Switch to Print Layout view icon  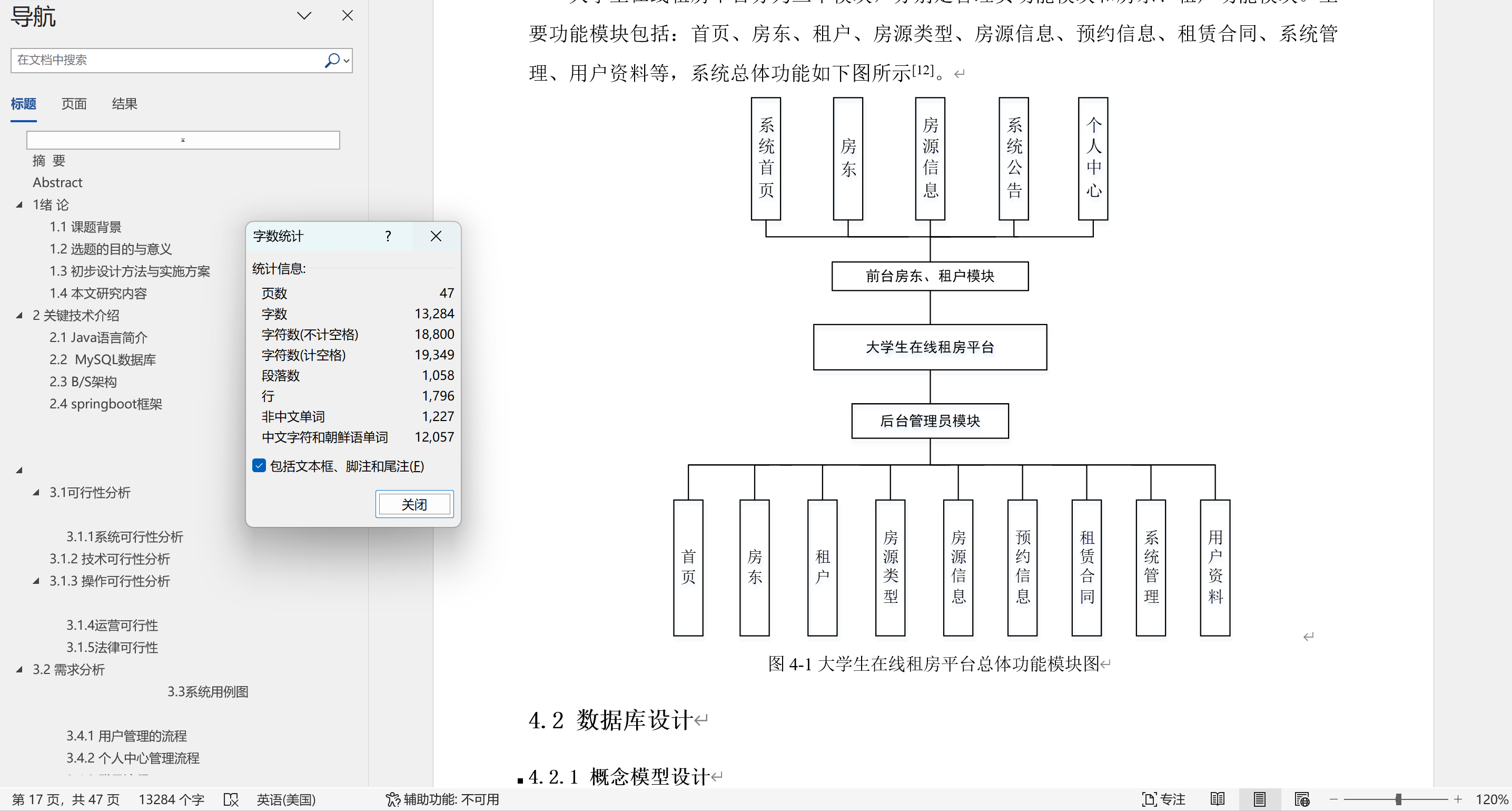pyautogui.click(x=1260, y=800)
